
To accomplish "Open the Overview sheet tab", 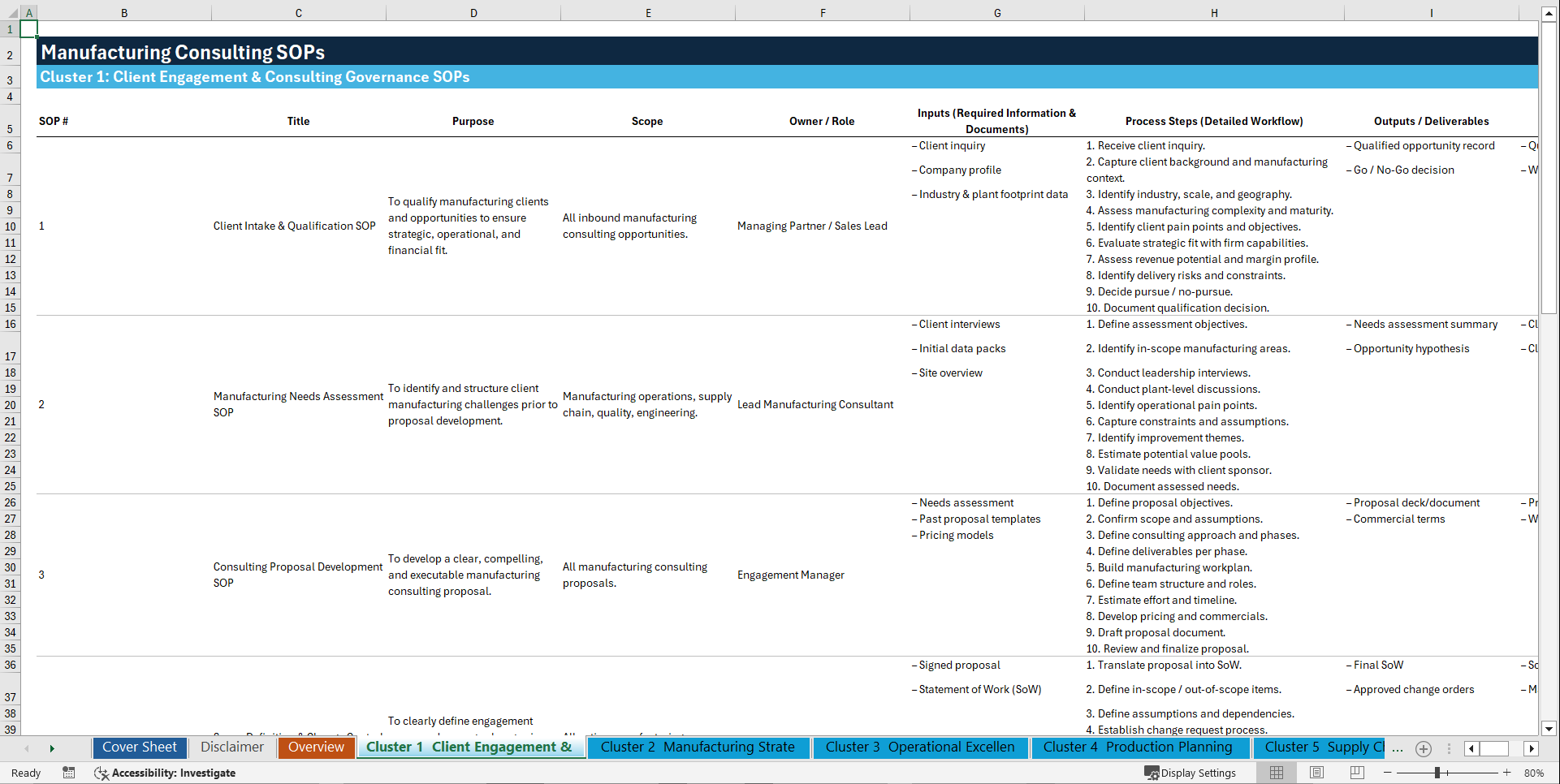I will point(316,747).
